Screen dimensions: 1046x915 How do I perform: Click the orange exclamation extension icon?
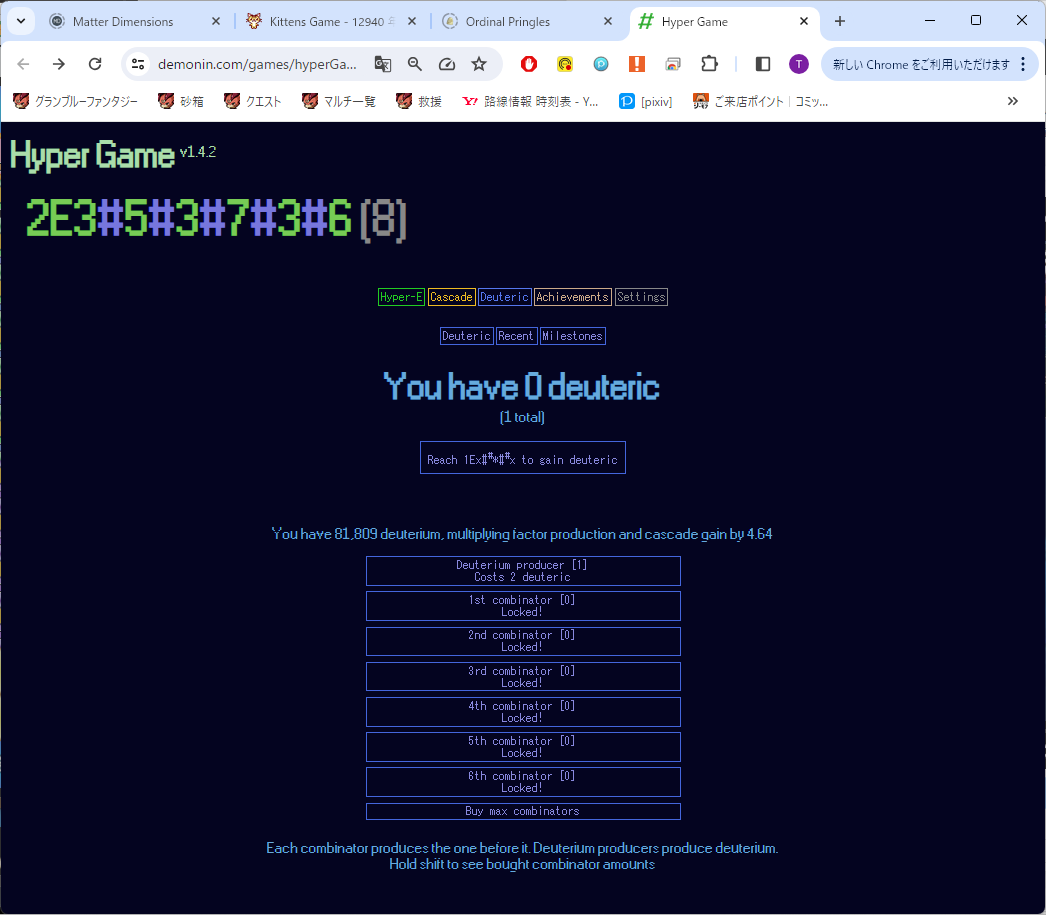pyautogui.click(x=637, y=63)
